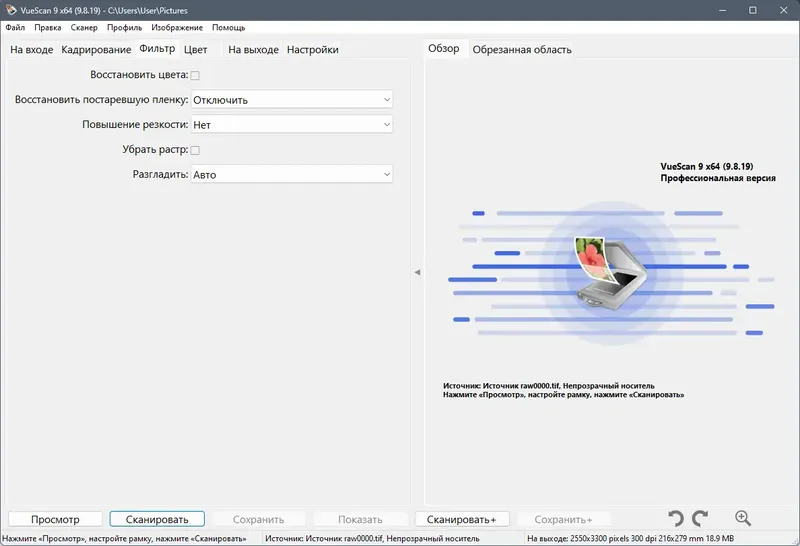Click the zoom-in magnifier icon
Screen dimensions: 800x546
743,518
